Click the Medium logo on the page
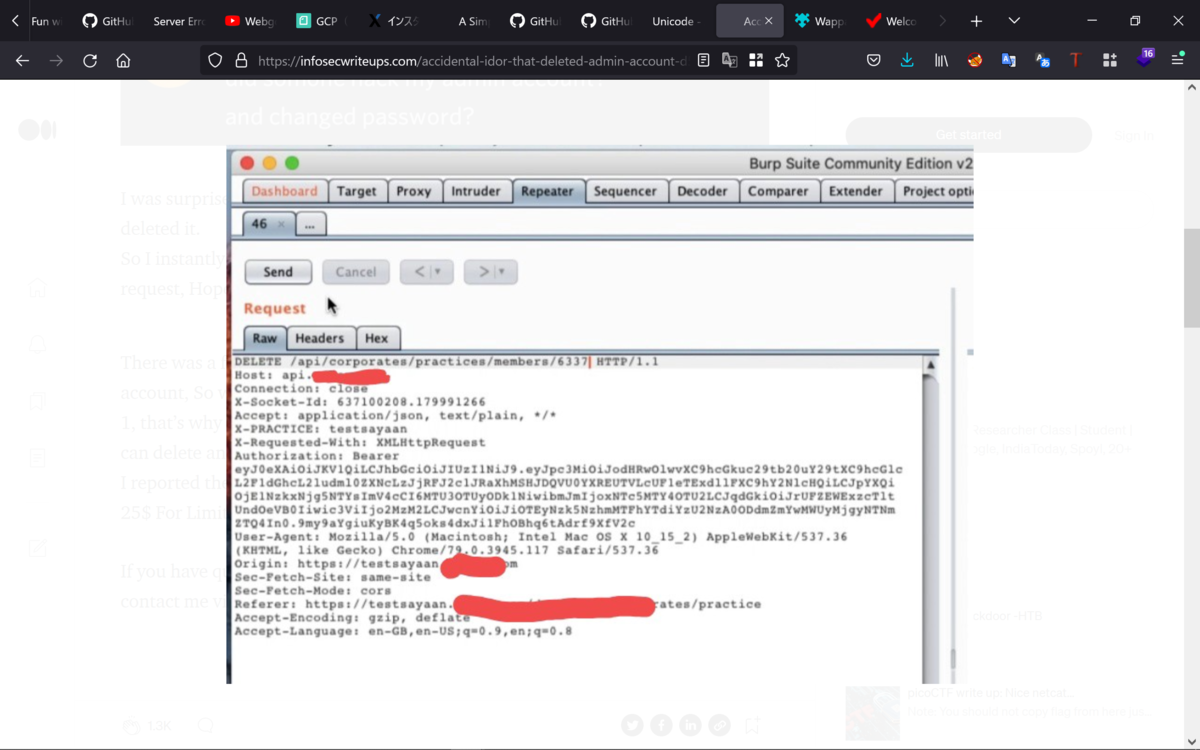The height and width of the screenshot is (750, 1200). 37,130
